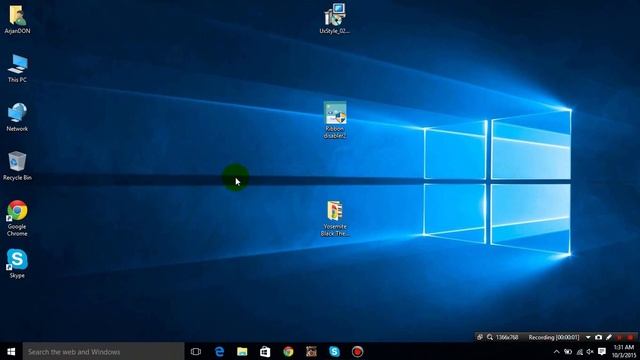The image size is (640, 360).
Task: Click the recorder zoom magnifier icon
Action: tap(490, 337)
